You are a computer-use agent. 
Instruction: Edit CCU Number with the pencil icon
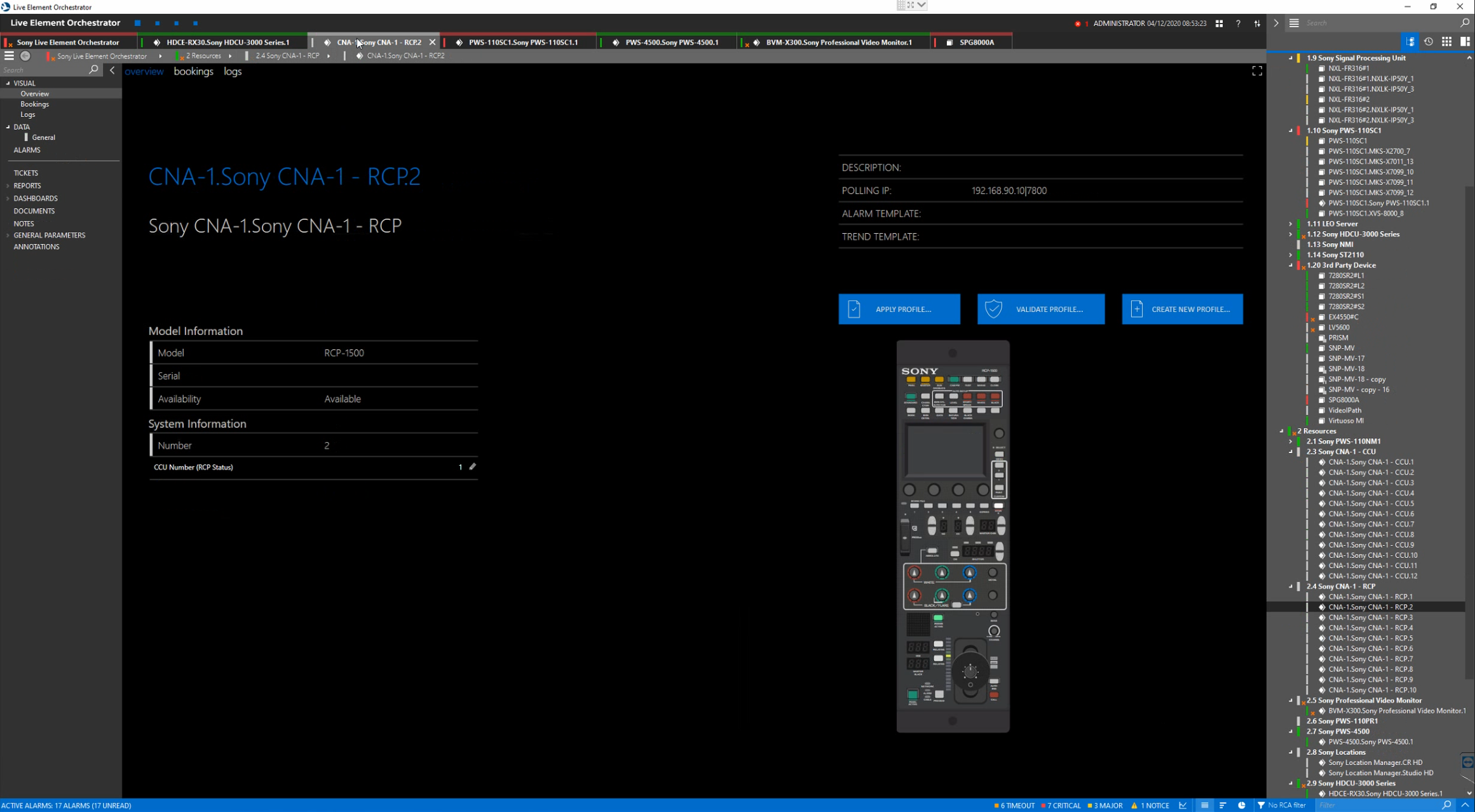click(x=472, y=466)
